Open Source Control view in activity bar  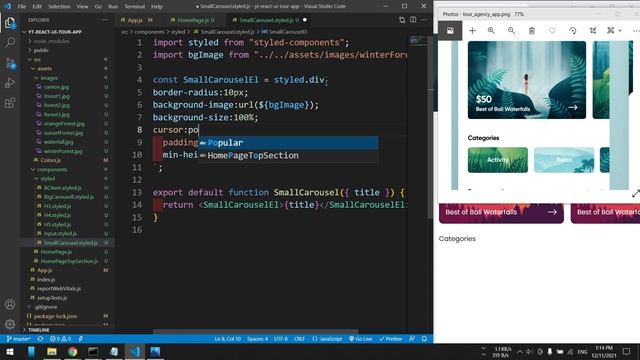10,63
